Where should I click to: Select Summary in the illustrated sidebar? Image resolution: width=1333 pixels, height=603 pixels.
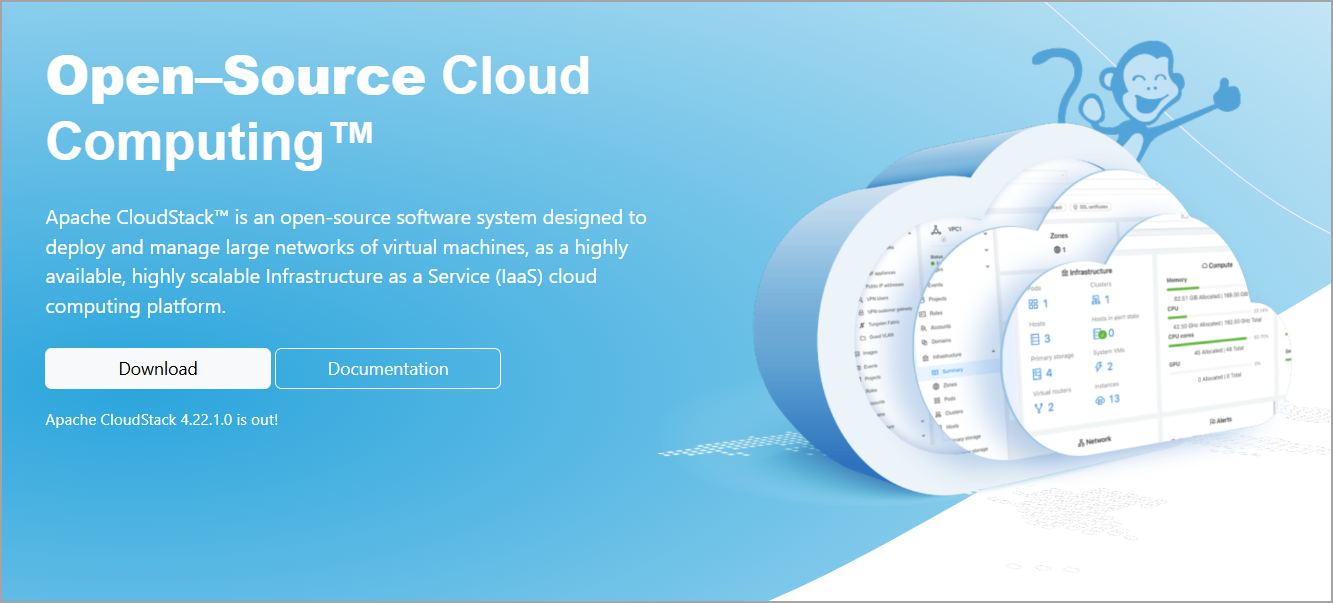pyautogui.click(x=948, y=371)
